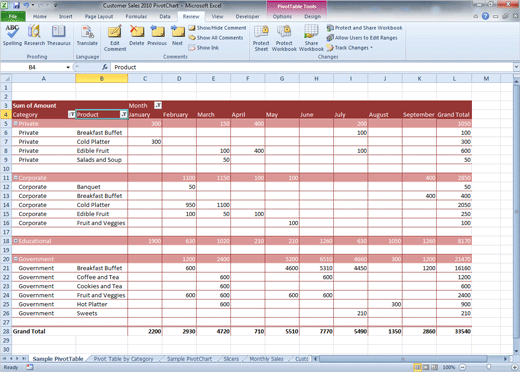Minimize the ribbon with the caret icon
Screen dimensions: 520x372
coord(476,16)
